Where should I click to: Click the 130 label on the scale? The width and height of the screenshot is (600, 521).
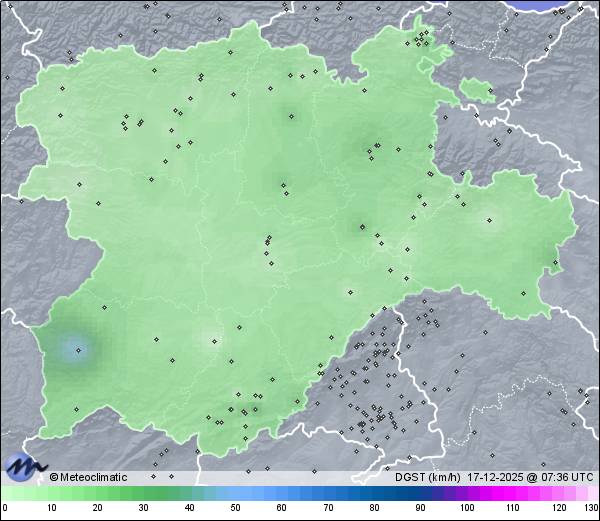(x=591, y=508)
